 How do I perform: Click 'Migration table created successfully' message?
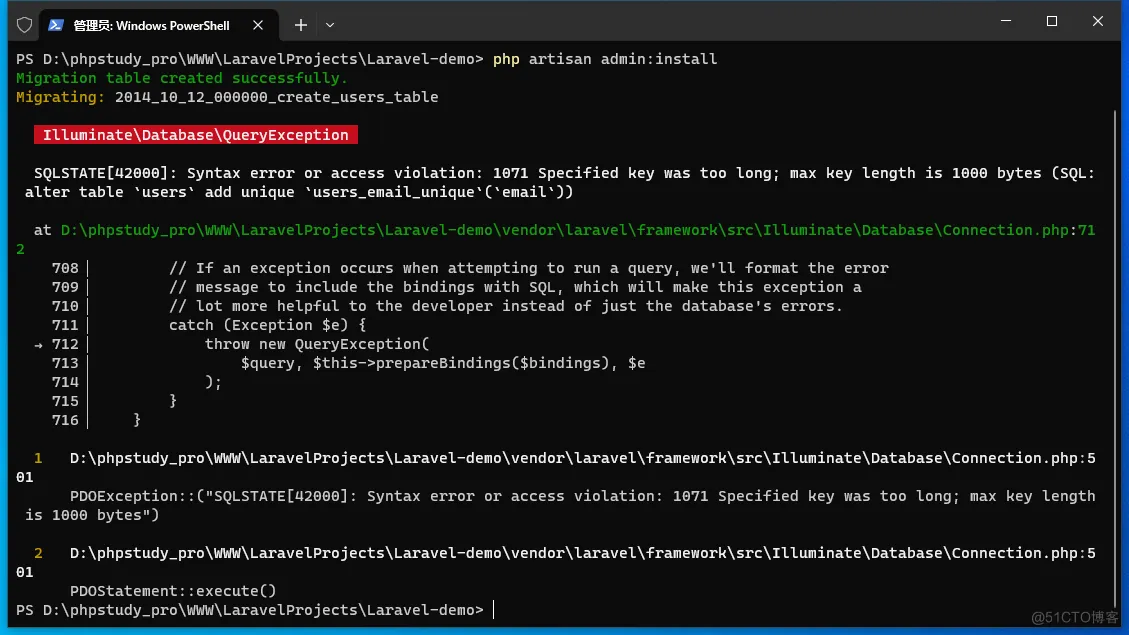[182, 78]
